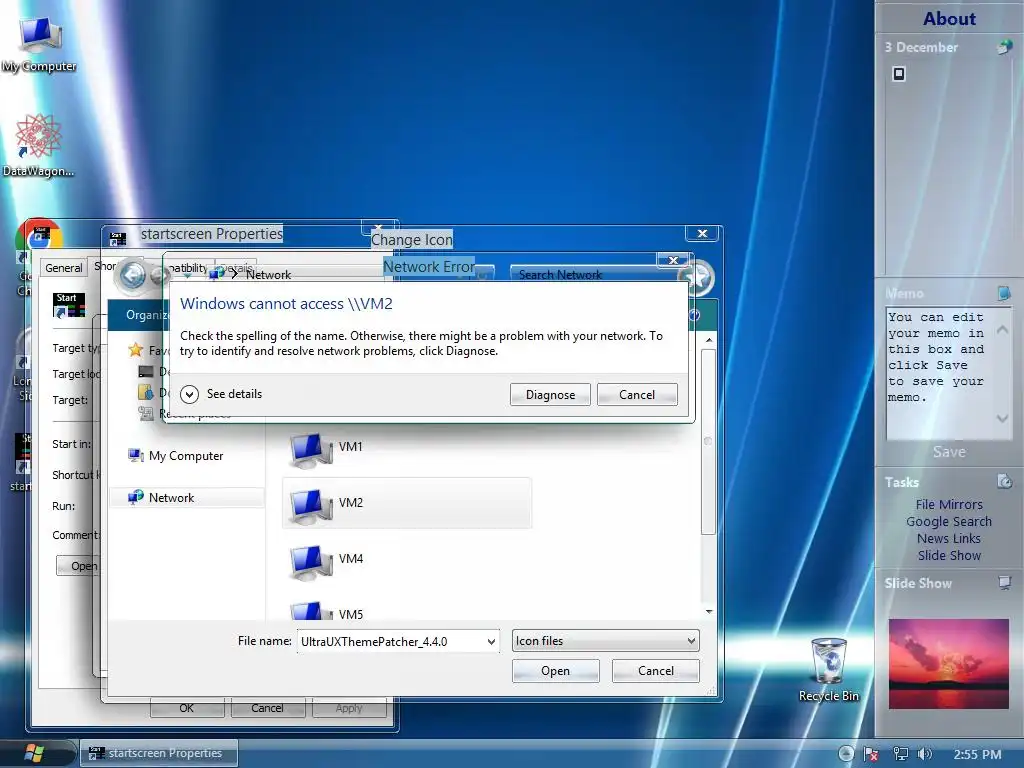Click the sunset slide show thumbnail
The width and height of the screenshot is (1024, 768).
click(948, 664)
